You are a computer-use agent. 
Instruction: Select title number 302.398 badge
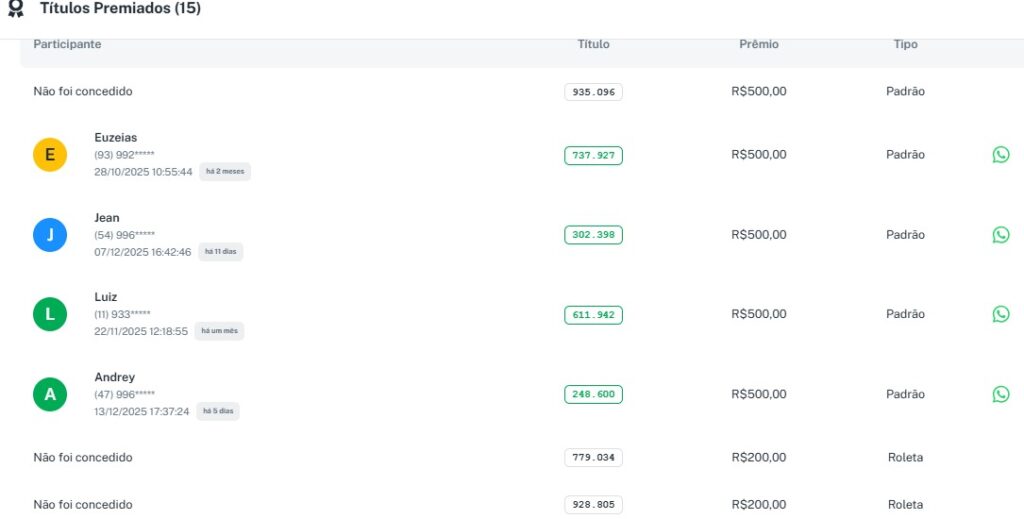[593, 235]
